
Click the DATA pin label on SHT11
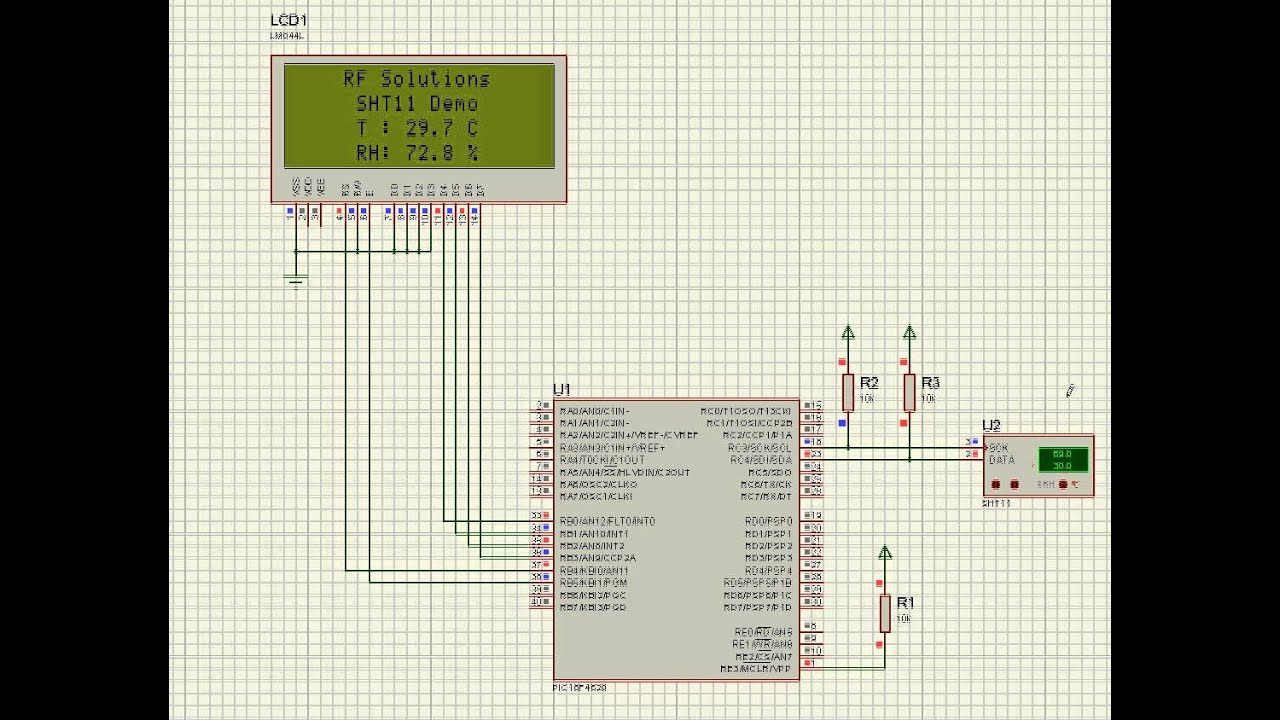1002,461
